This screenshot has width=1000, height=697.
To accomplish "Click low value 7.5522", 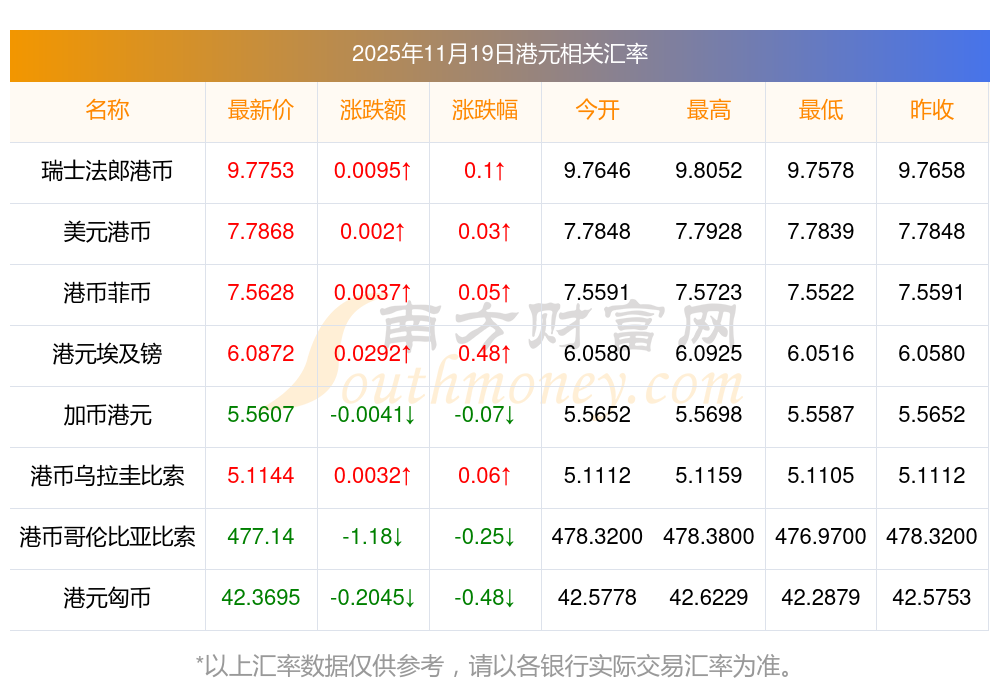I will coord(820,292).
